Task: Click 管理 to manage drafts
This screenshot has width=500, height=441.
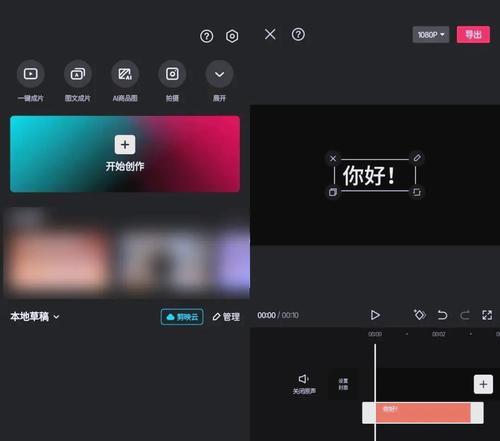Action: tap(226, 317)
